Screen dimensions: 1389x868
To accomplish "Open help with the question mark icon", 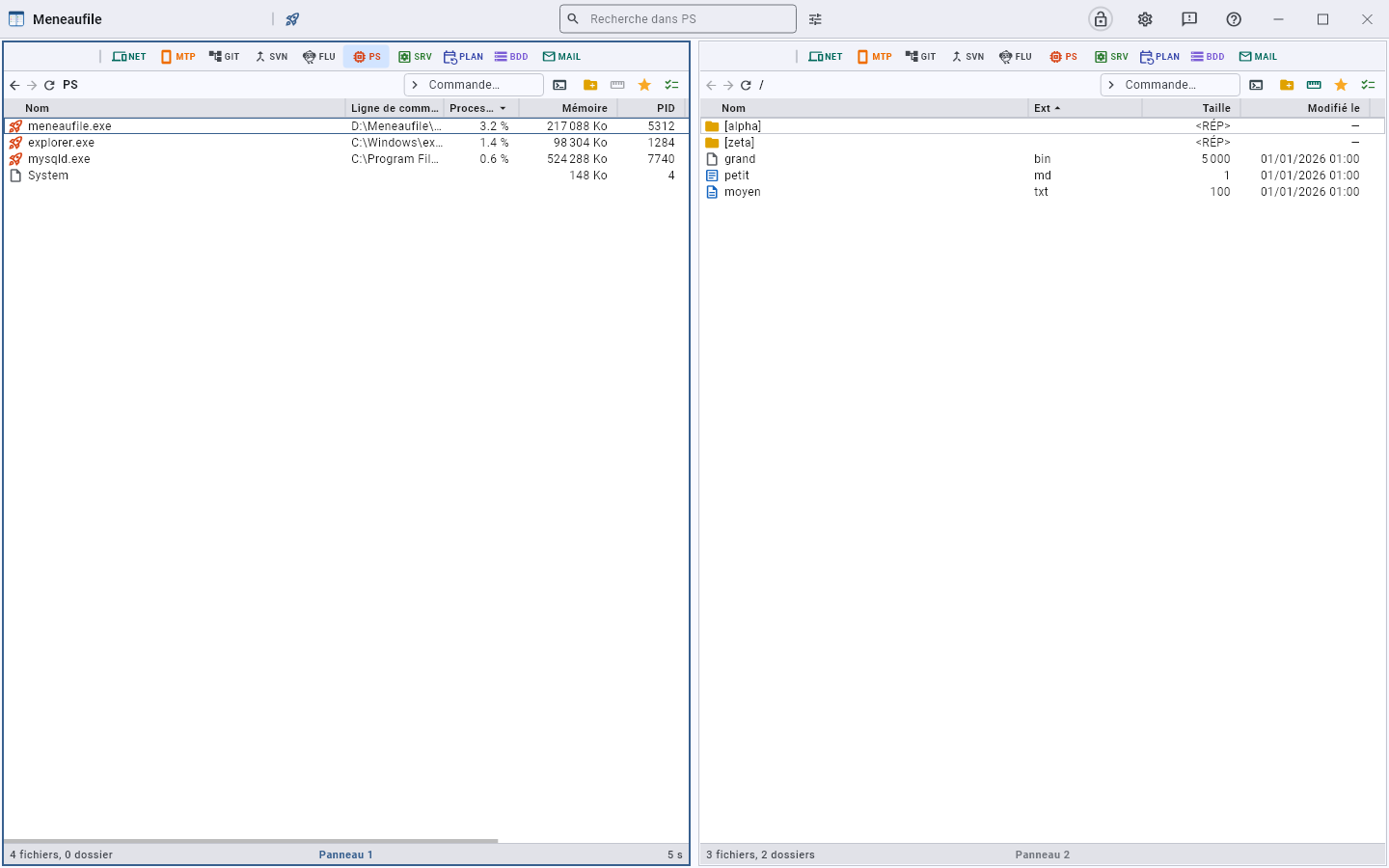I will point(1234,19).
